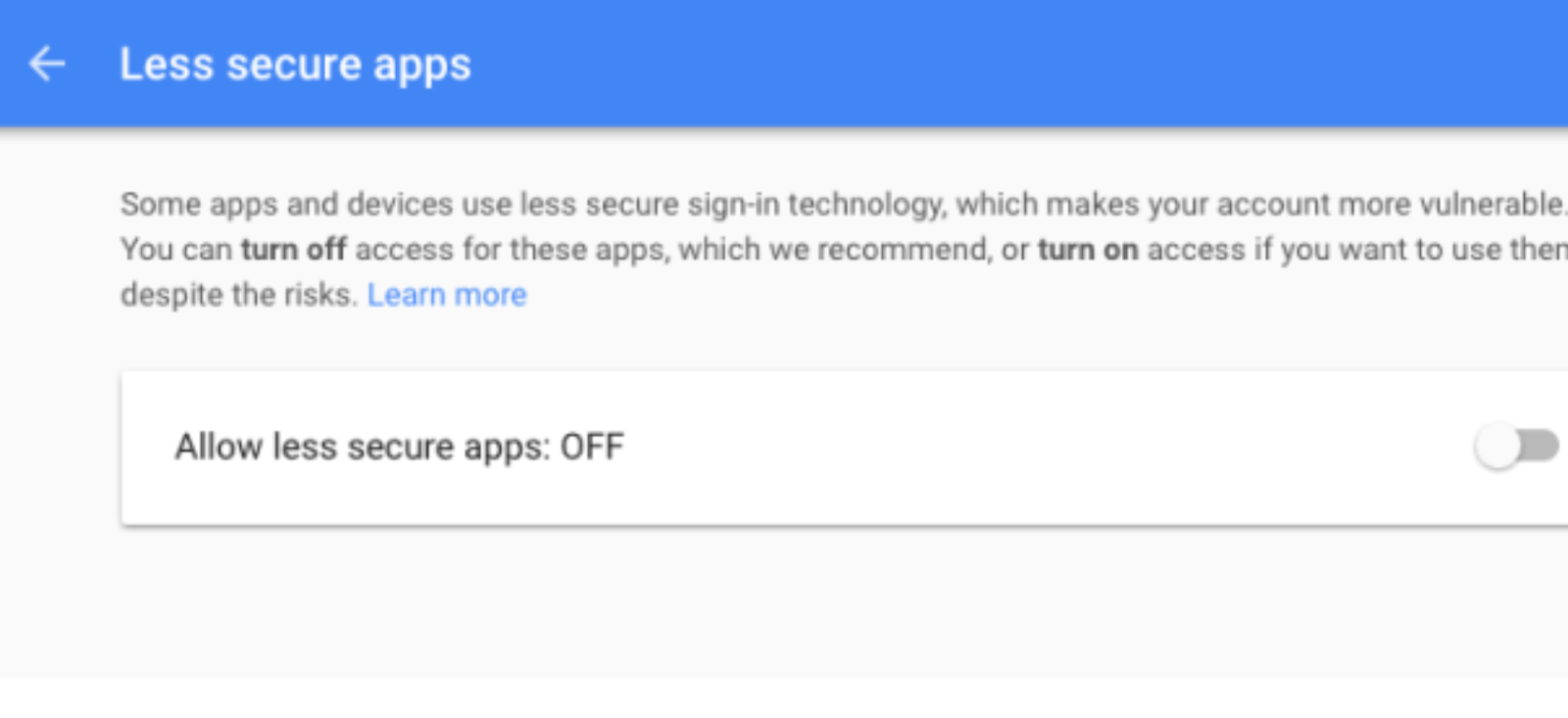Viewport: 1568px width, 718px height.
Task: Click the word OFF in the setting row
Action: click(x=592, y=447)
